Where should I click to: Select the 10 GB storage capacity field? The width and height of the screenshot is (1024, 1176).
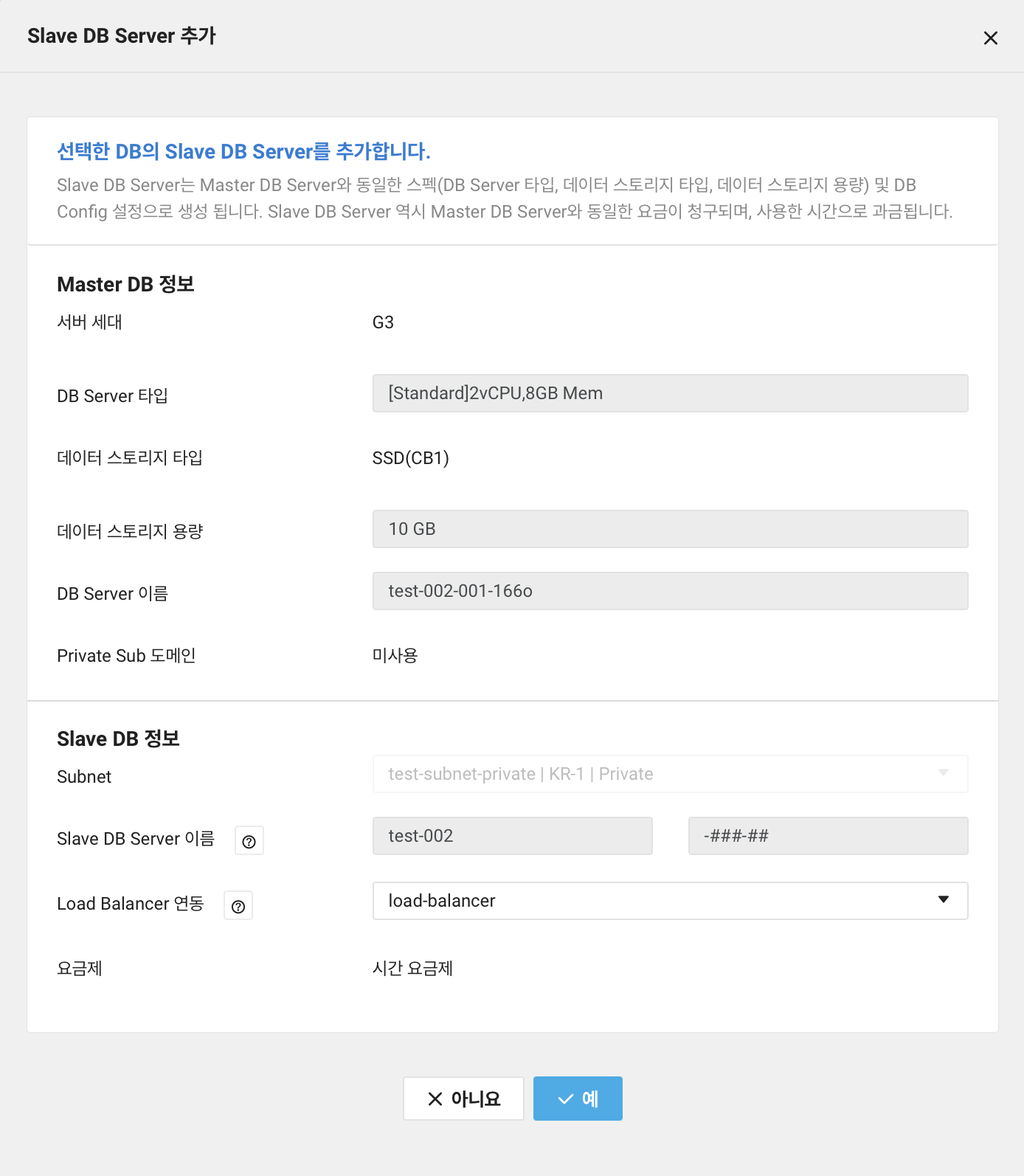coord(670,529)
